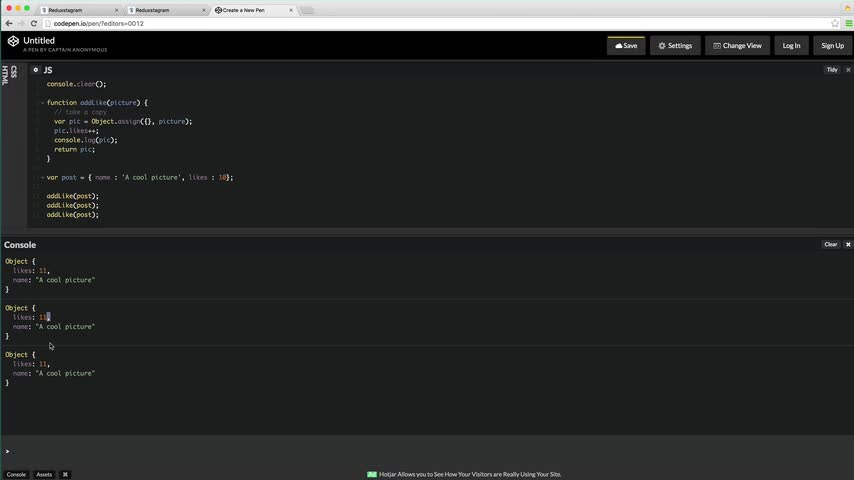Click 'likes: 11' in first console object
854x480 pixels.
click(31, 271)
